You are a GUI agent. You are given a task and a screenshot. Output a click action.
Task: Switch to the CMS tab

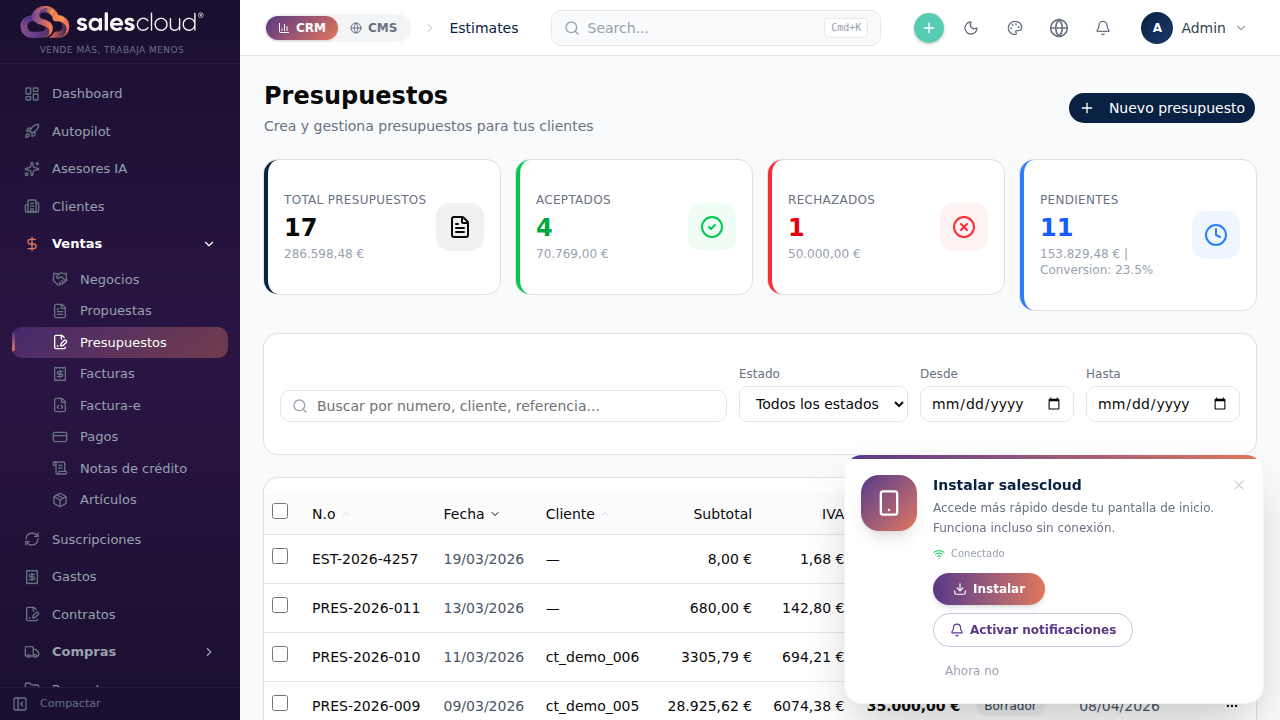pyautogui.click(x=373, y=28)
